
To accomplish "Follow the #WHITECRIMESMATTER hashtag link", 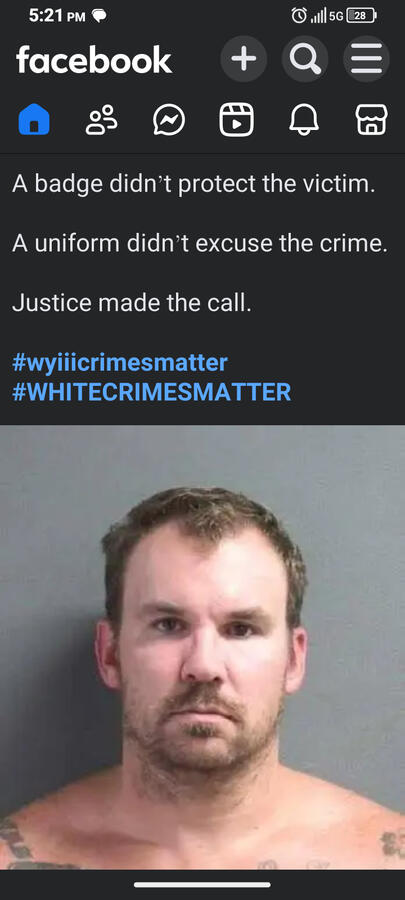I will [151, 392].
